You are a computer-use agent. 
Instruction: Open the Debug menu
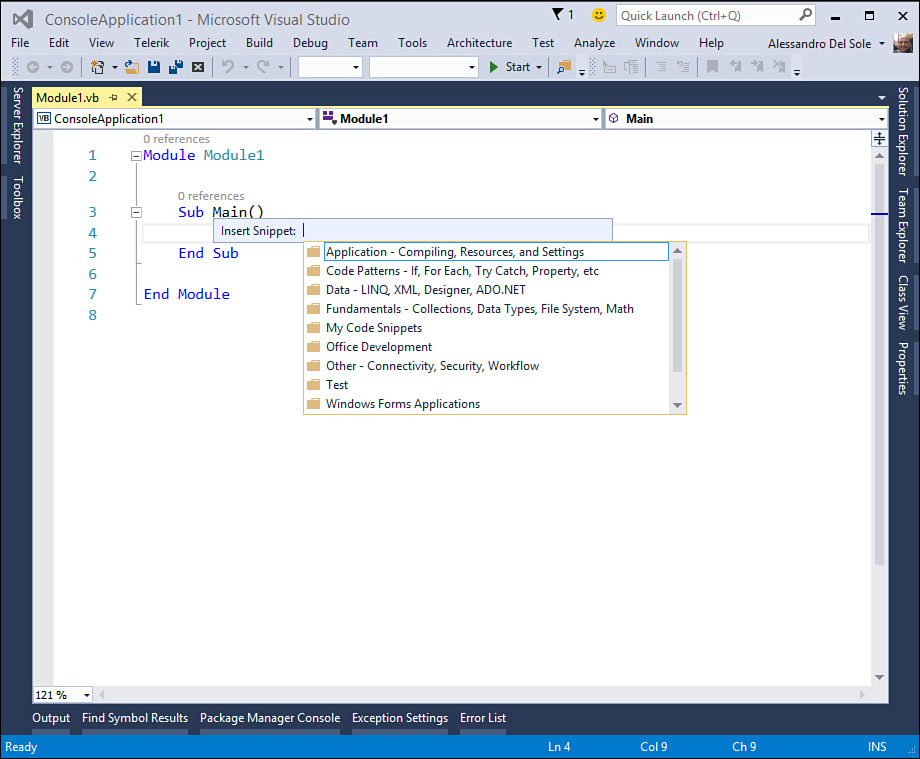click(310, 43)
